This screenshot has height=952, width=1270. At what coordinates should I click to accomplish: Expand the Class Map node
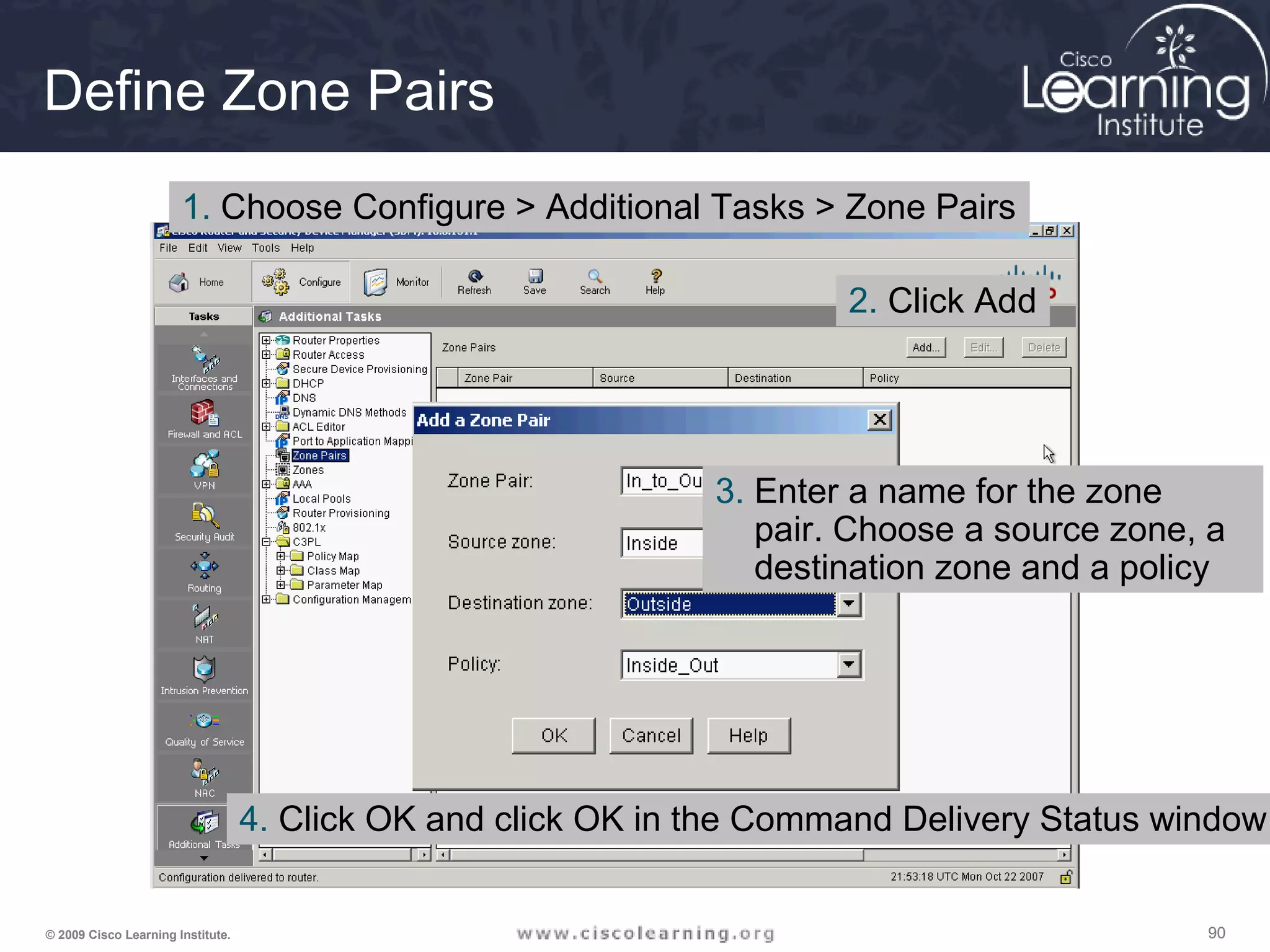pos(280,570)
